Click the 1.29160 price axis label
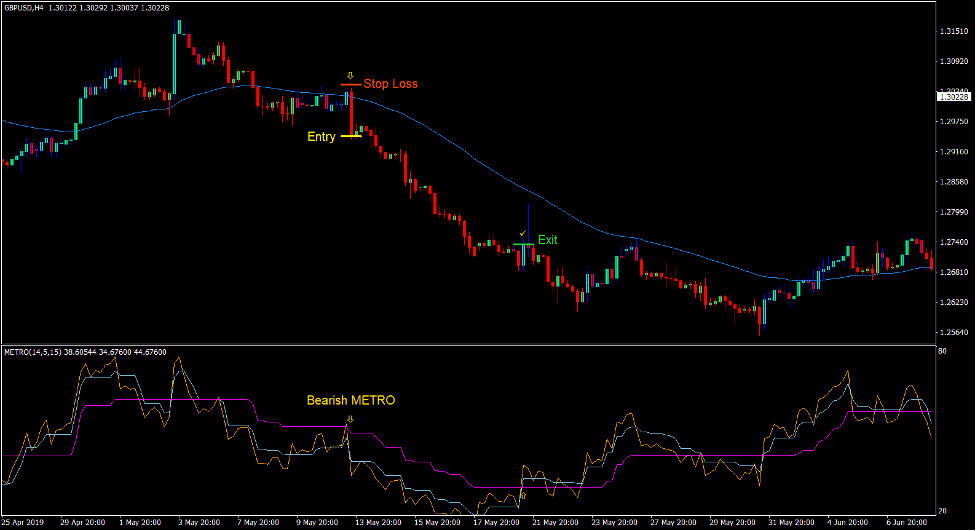 pos(954,152)
